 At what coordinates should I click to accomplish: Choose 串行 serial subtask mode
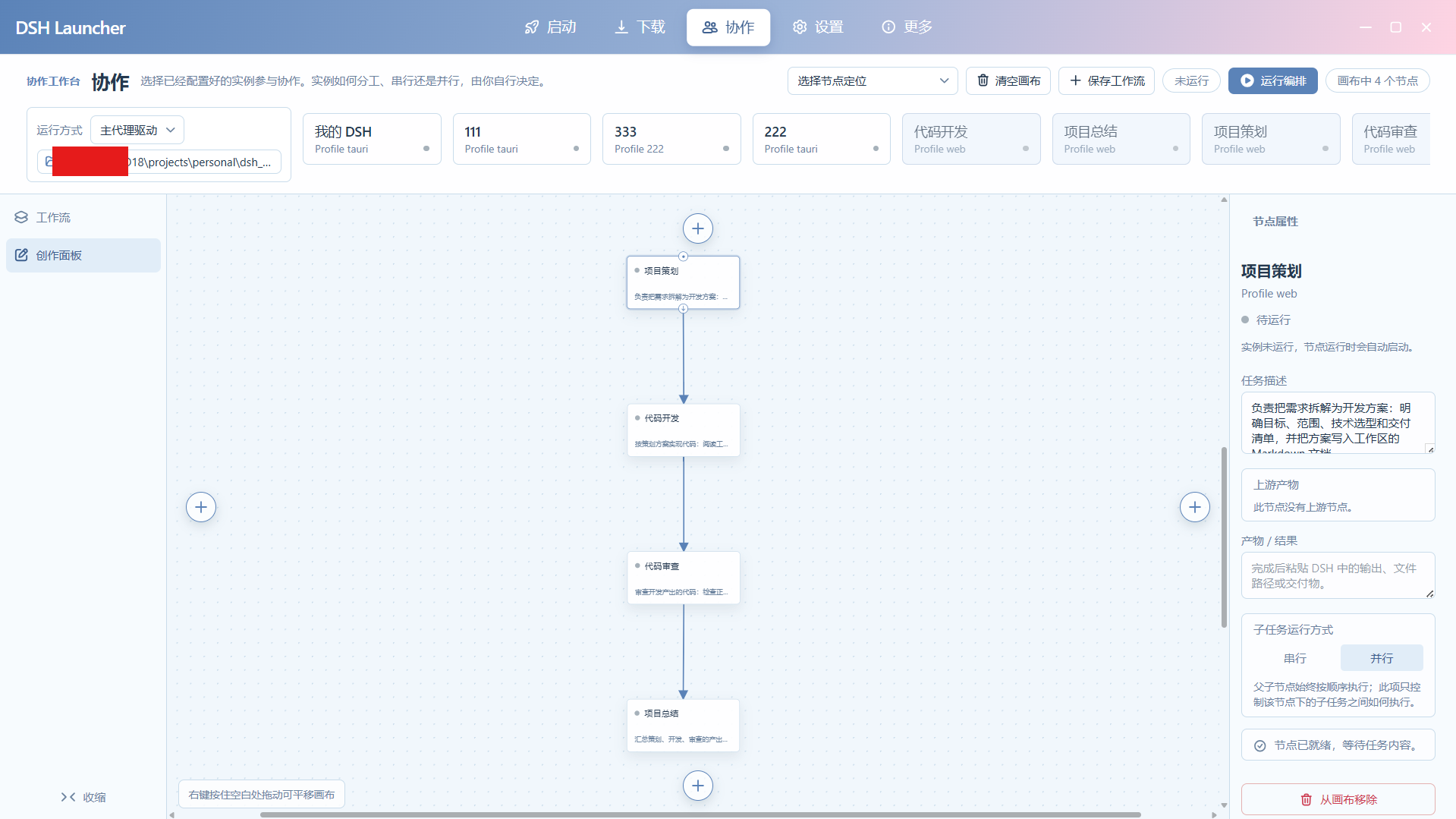click(x=1295, y=658)
